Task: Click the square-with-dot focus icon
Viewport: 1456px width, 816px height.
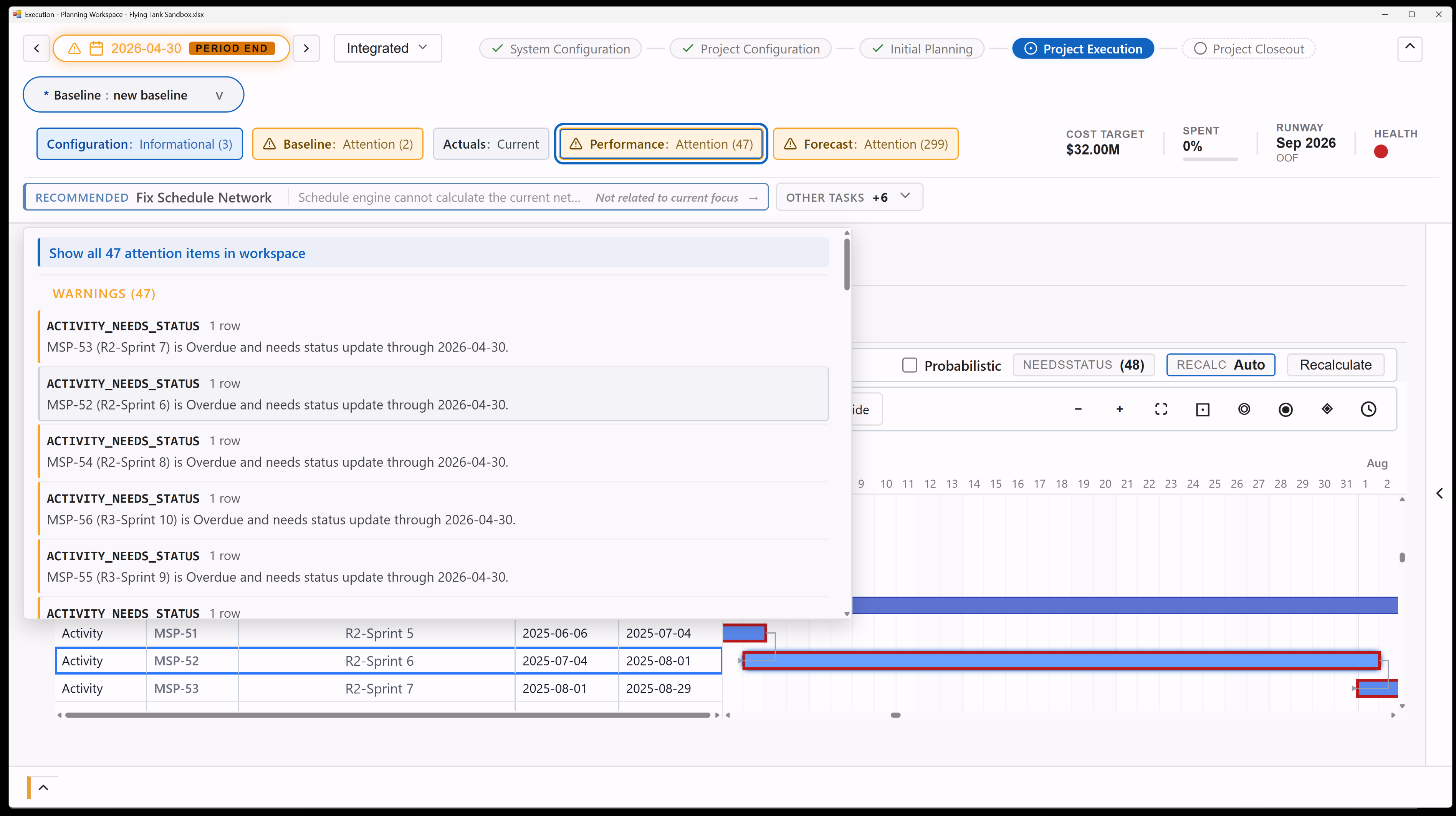Action: pyautogui.click(x=1203, y=410)
